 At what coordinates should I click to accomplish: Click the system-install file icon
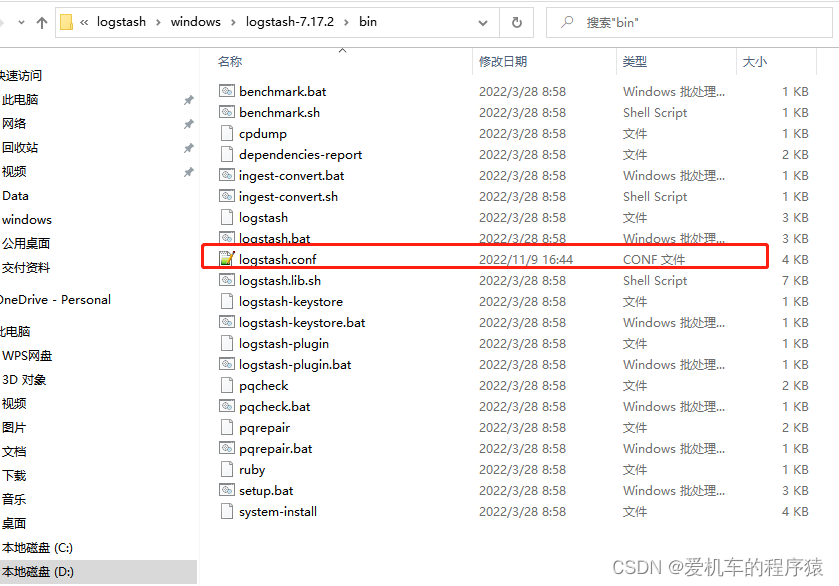coord(227,511)
